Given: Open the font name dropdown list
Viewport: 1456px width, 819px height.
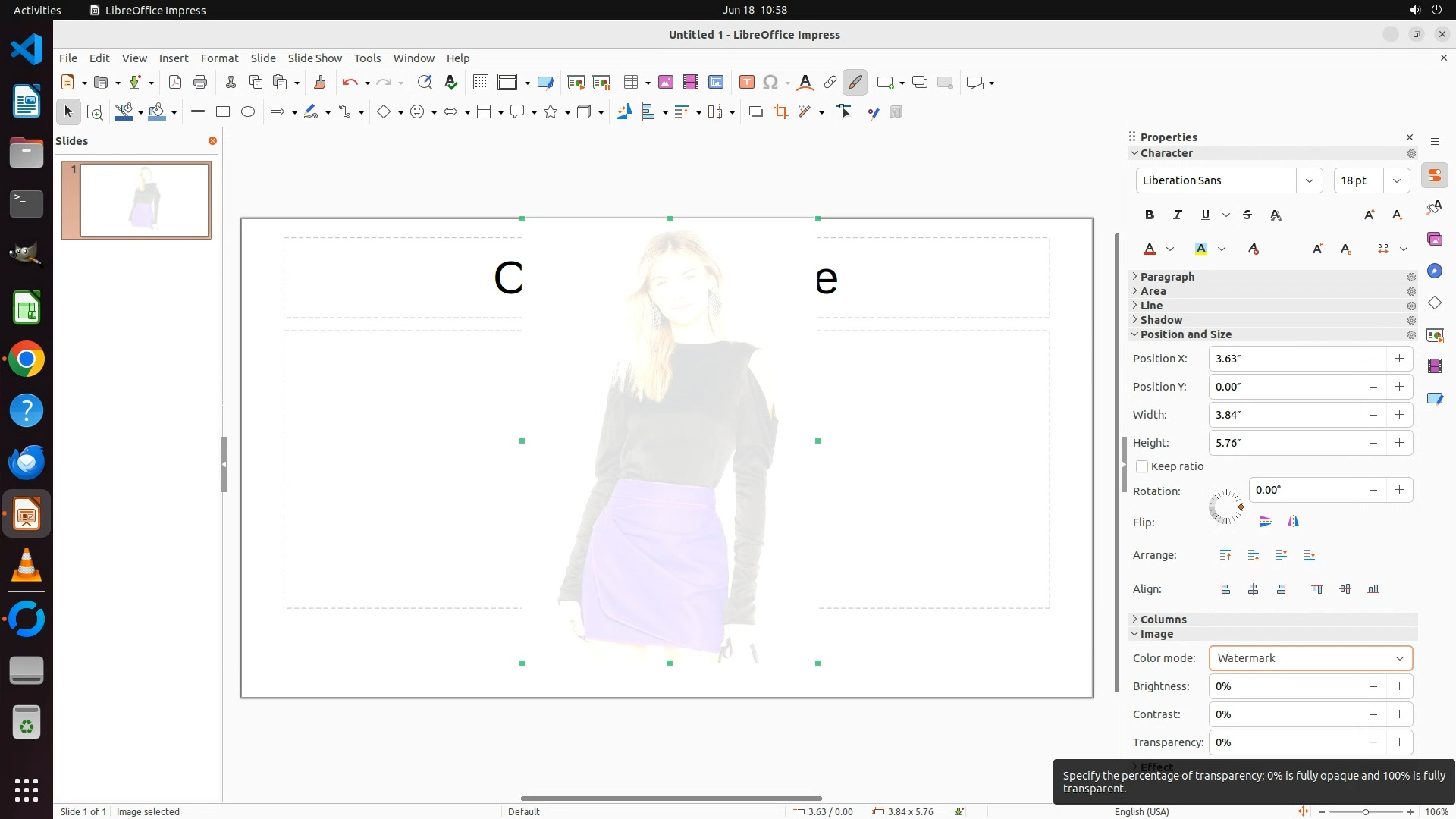Looking at the screenshot, I should pos(1309,180).
